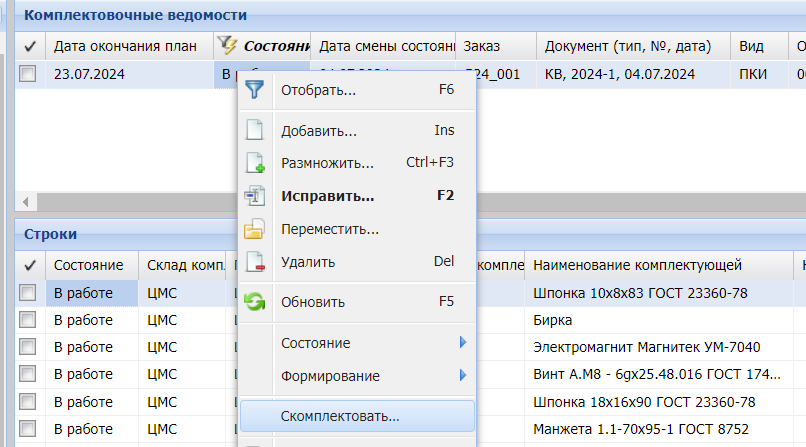Screen dimensions: 806x447
Task: Click the filter funnel icon beside Отобрать
Action: 255,91
